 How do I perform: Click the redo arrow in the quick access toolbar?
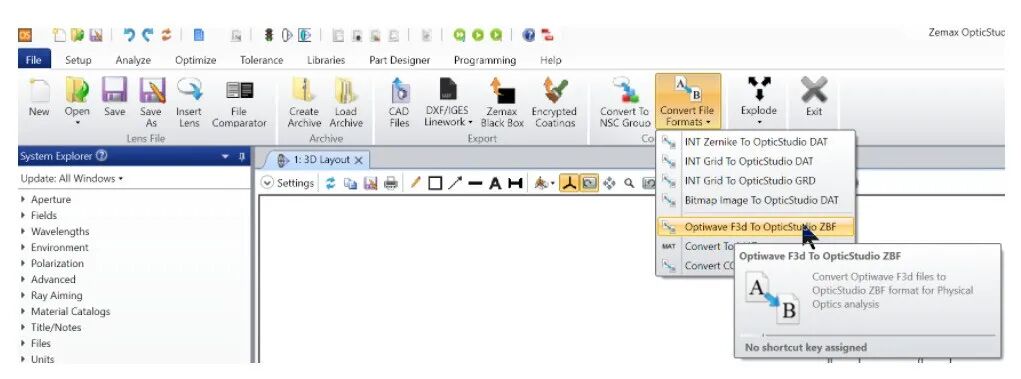(148, 35)
